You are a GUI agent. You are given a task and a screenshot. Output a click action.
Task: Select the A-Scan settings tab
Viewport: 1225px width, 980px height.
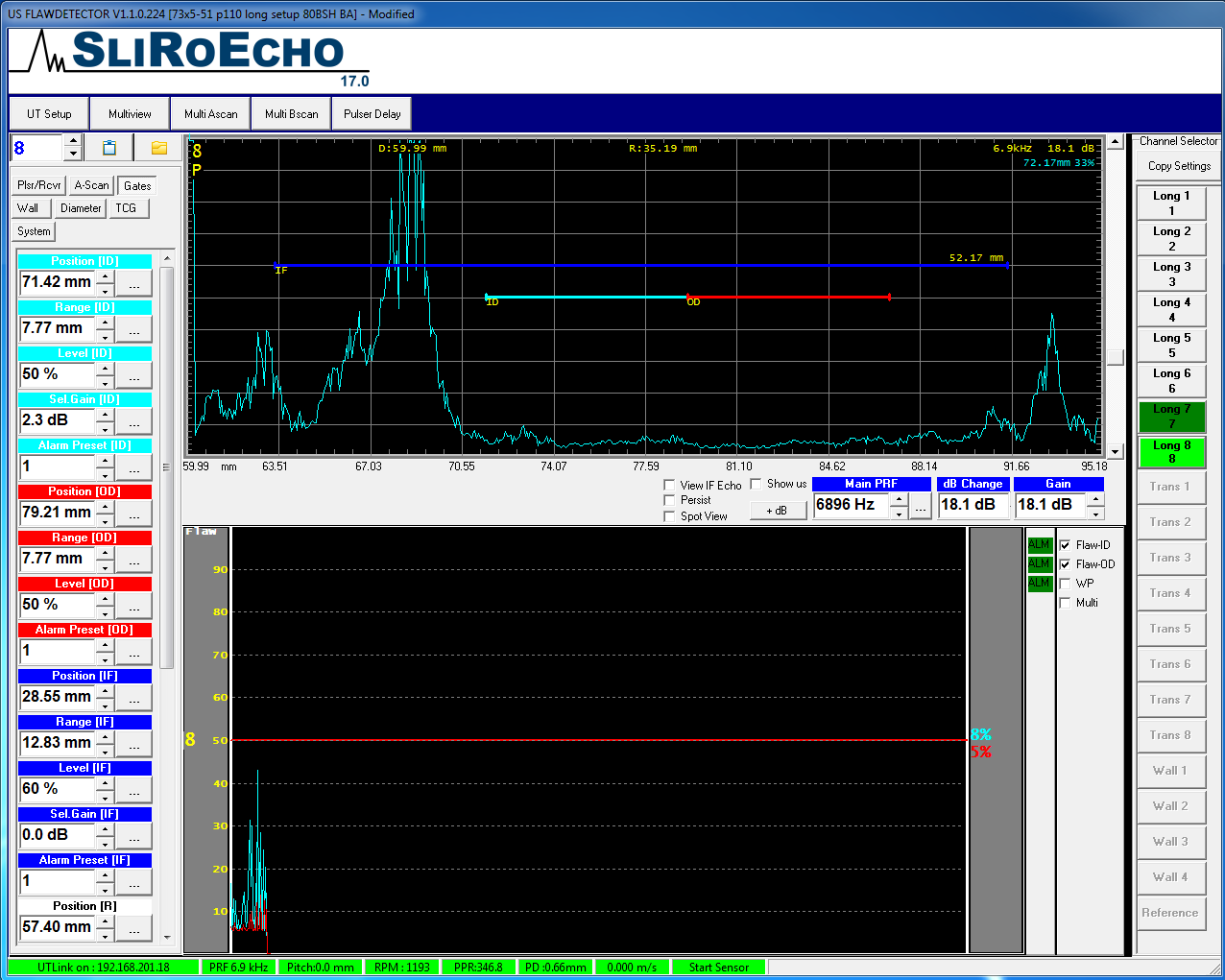[91, 185]
